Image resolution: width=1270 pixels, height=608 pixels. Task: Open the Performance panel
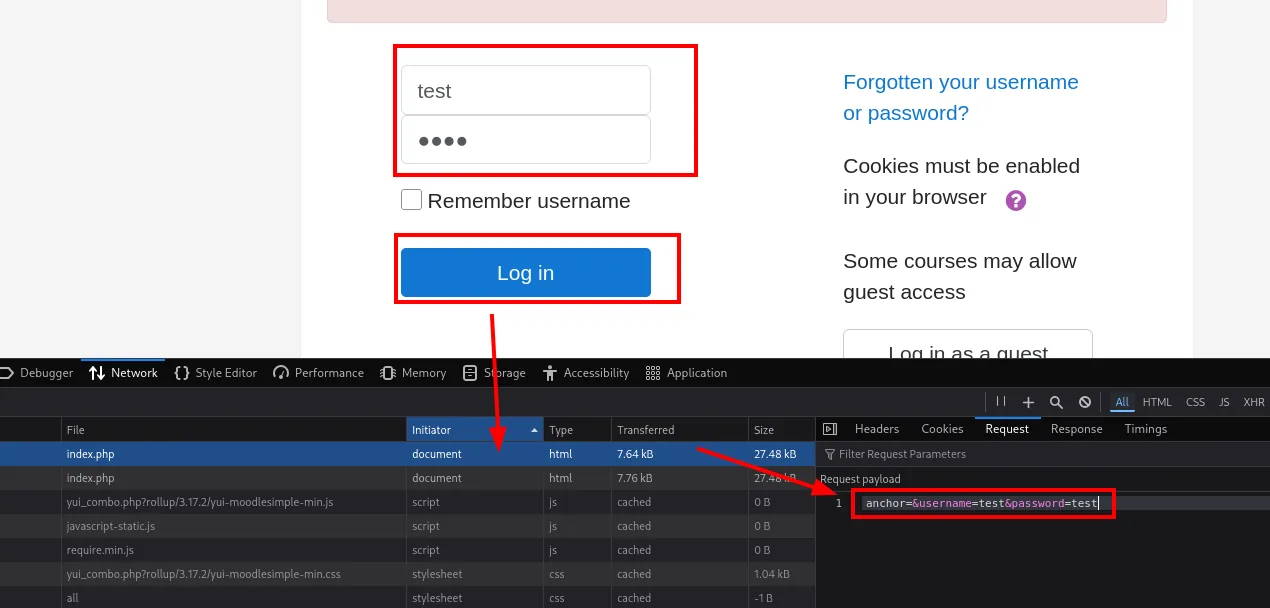318,373
